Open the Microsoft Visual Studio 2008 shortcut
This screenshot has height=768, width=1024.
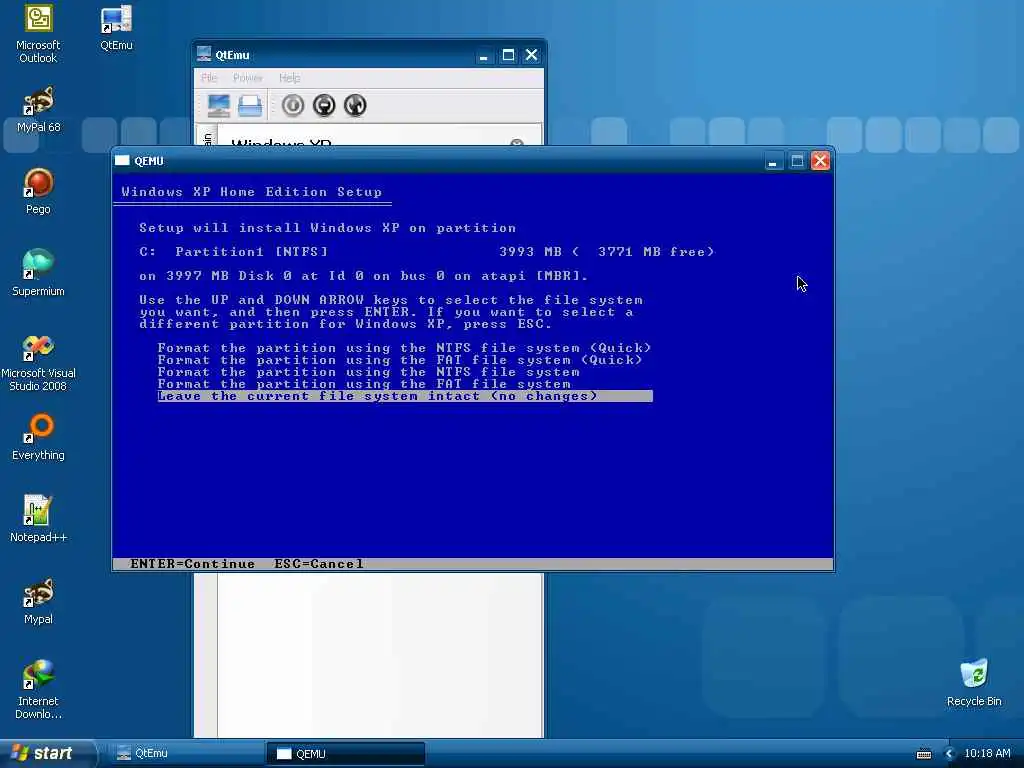pyautogui.click(x=38, y=363)
